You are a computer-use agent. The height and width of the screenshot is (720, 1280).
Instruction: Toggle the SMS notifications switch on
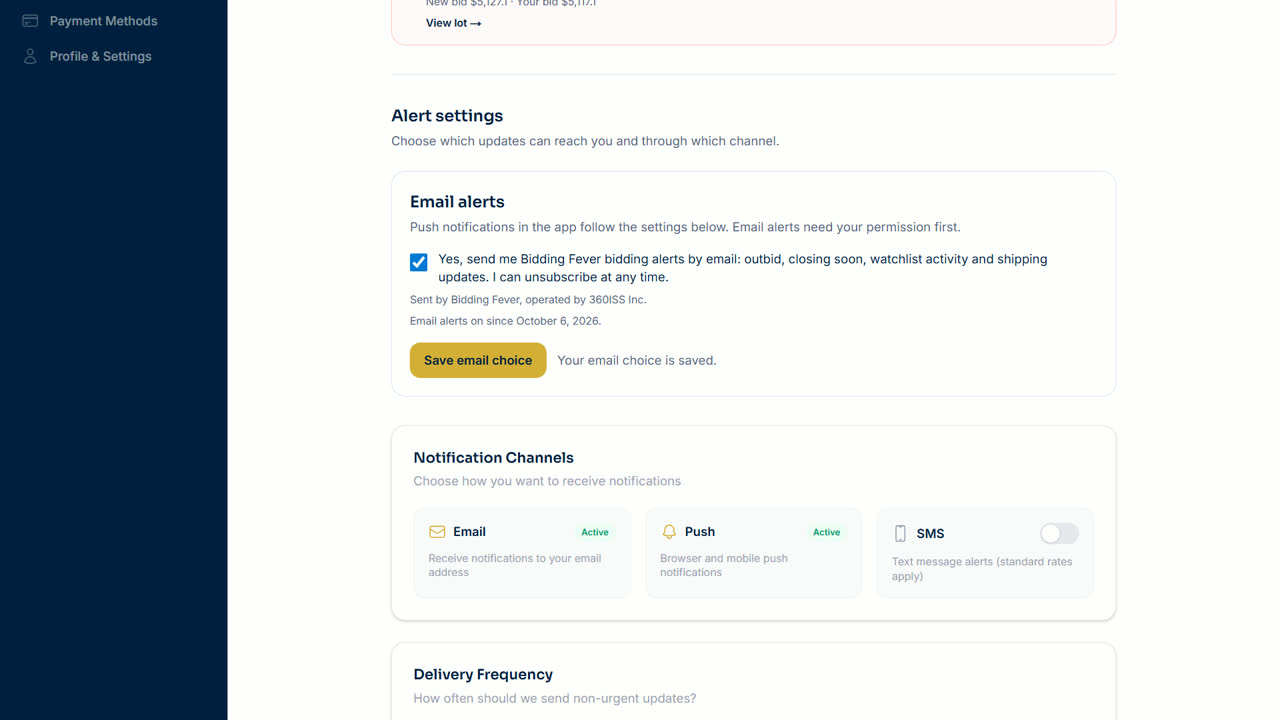coord(1059,534)
